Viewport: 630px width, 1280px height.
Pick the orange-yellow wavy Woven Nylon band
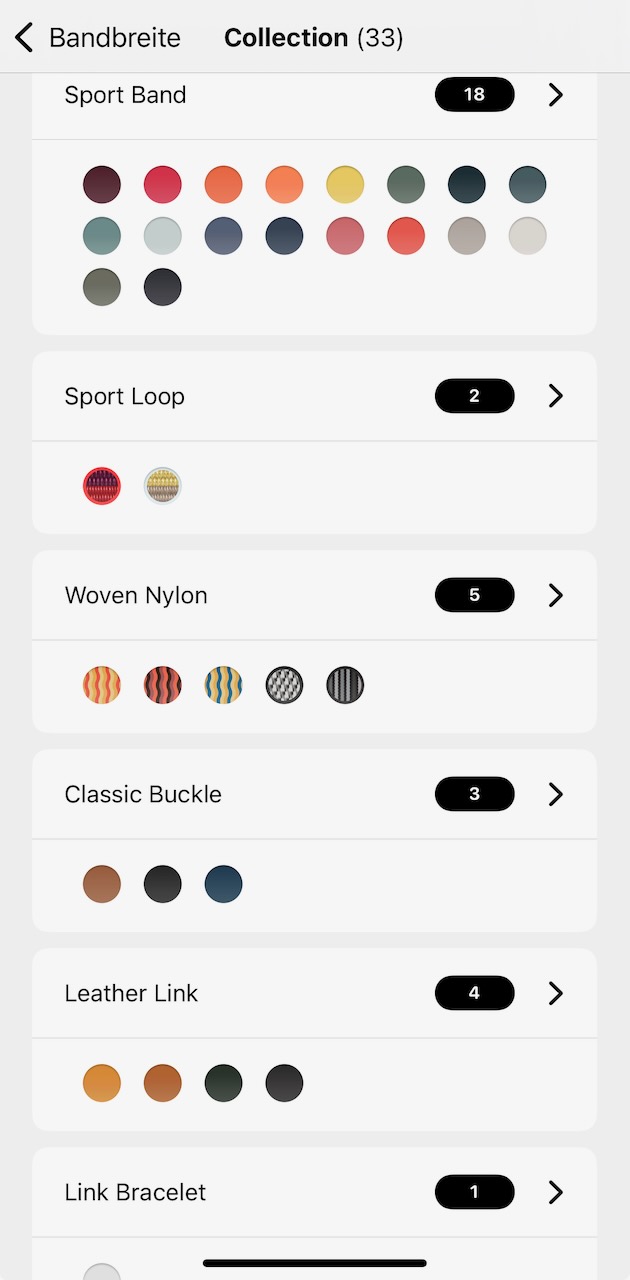click(x=102, y=685)
